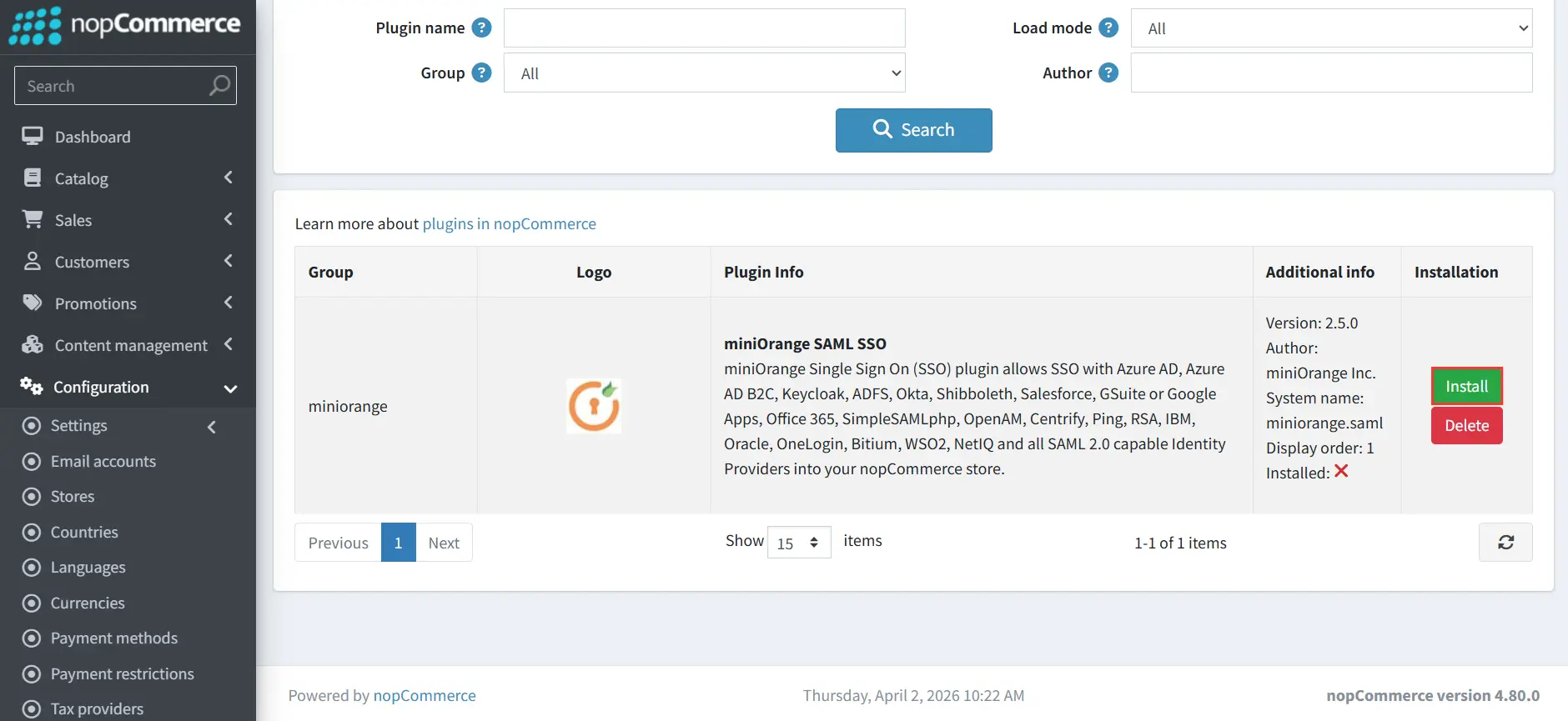Click the Logo column header
This screenshot has width=1568, height=721.
tap(594, 272)
